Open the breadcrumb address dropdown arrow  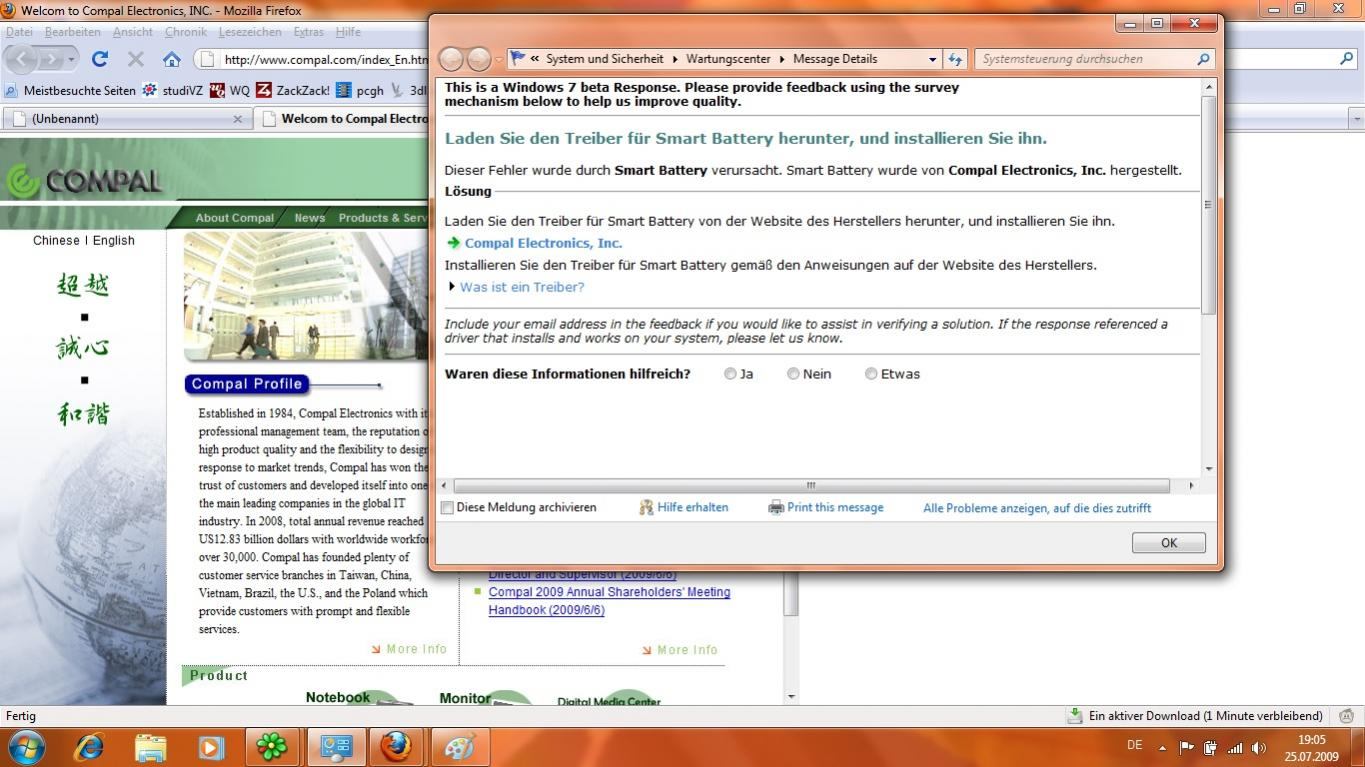pyautogui.click(x=932, y=59)
